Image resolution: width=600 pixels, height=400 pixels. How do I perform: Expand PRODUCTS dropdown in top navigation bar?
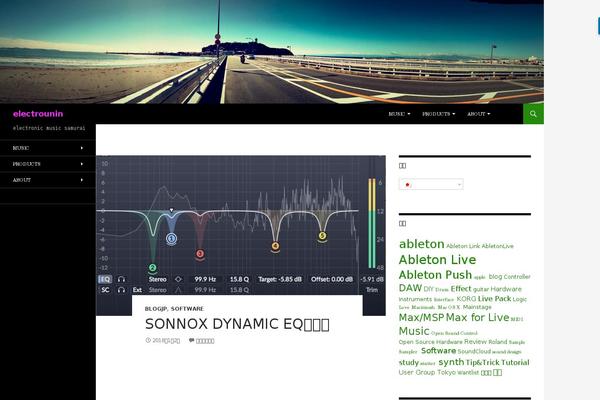point(439,114)
